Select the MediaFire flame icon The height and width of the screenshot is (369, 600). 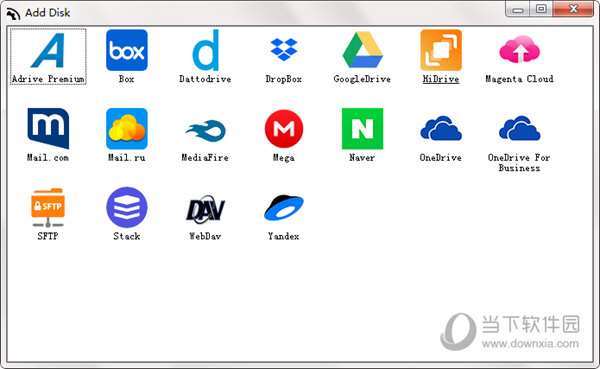pyautogui.click(x=205, y=131)
